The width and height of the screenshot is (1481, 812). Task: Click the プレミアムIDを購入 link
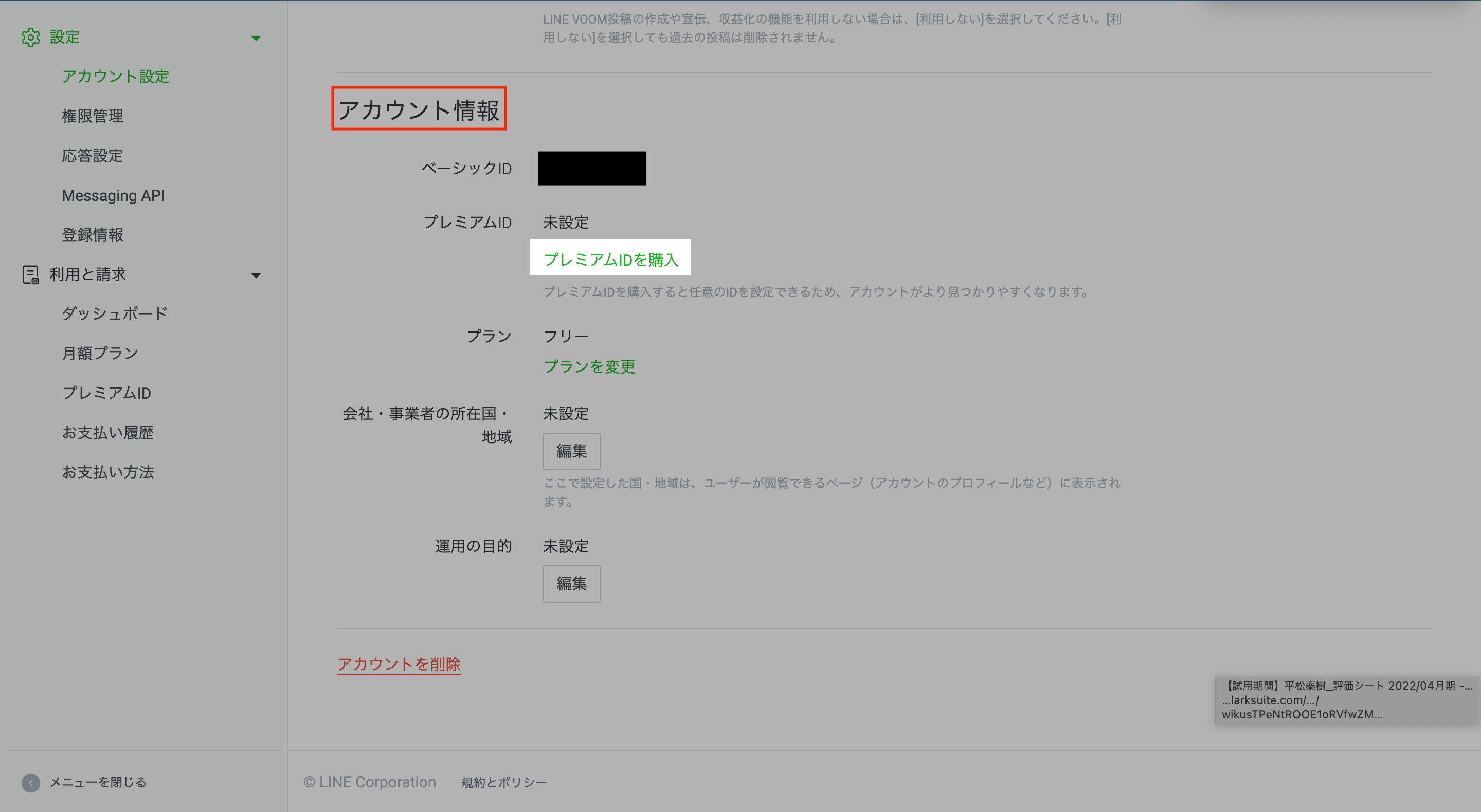click(x=610, y=260)
